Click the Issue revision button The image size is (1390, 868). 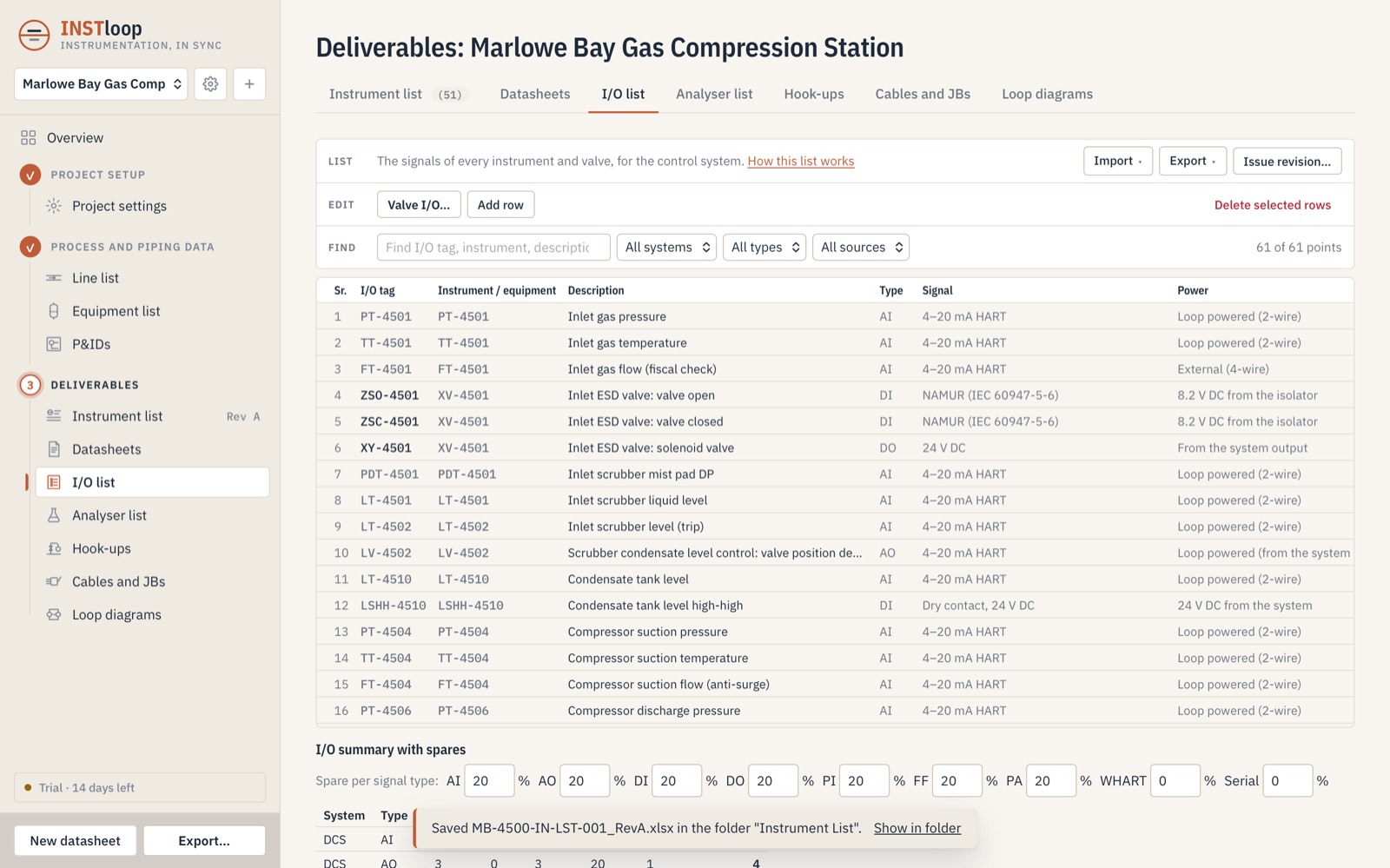point(1287,161)
